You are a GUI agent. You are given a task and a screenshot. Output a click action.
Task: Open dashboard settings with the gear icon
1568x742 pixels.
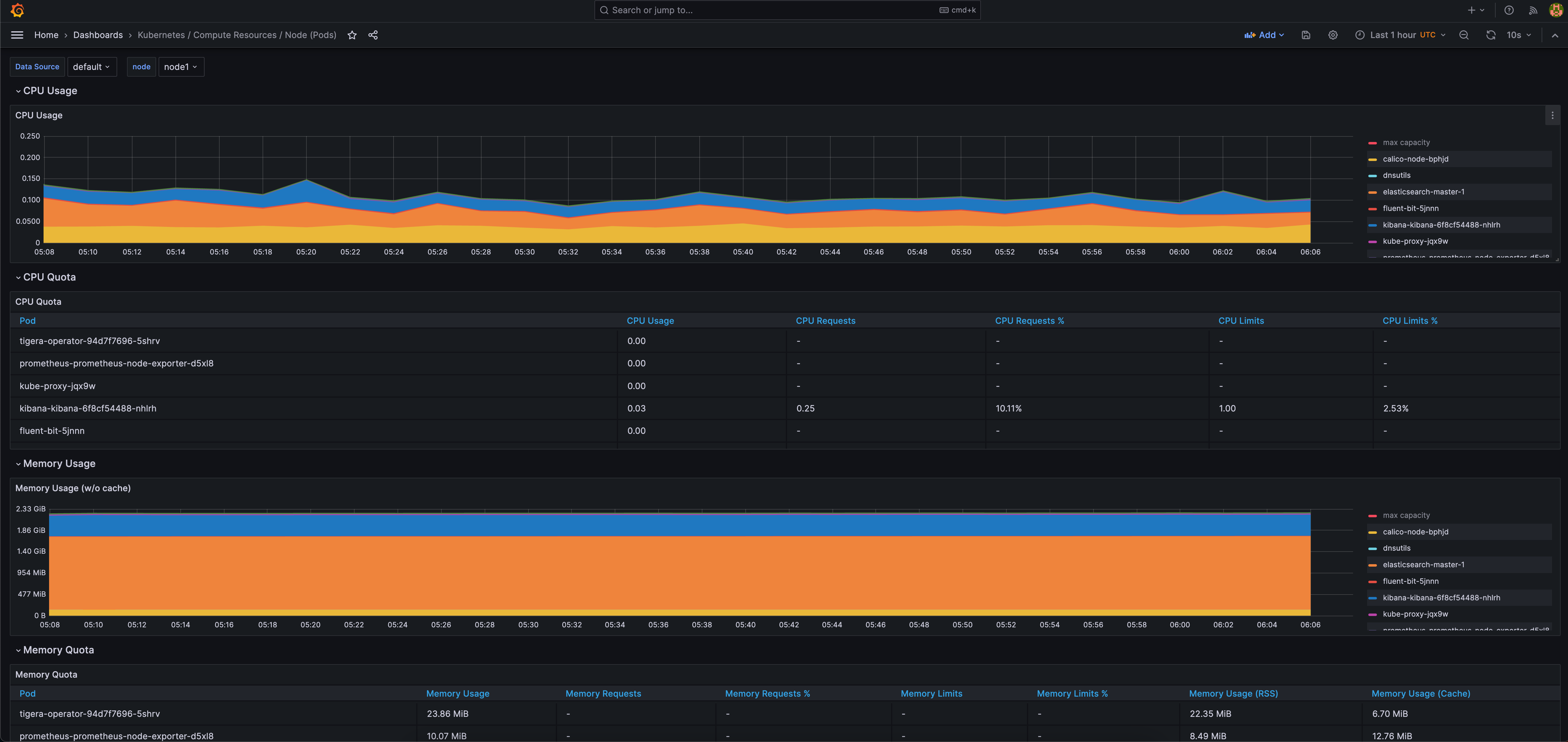coord(1333,35)
